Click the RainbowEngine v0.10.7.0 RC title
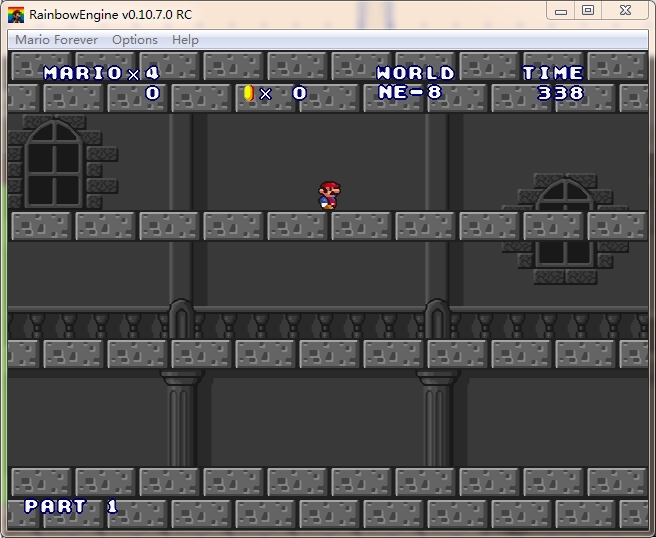Screen dimensions: 656x538 [110, 15]
